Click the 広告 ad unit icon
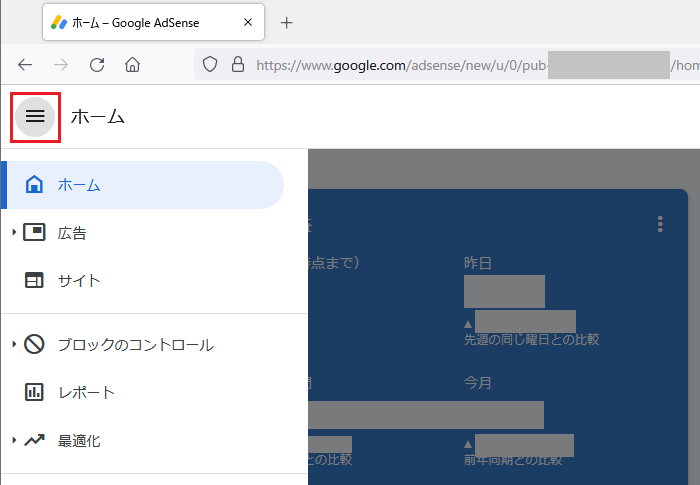Viewport: 700px width, 485px height. tap(34, 233)
